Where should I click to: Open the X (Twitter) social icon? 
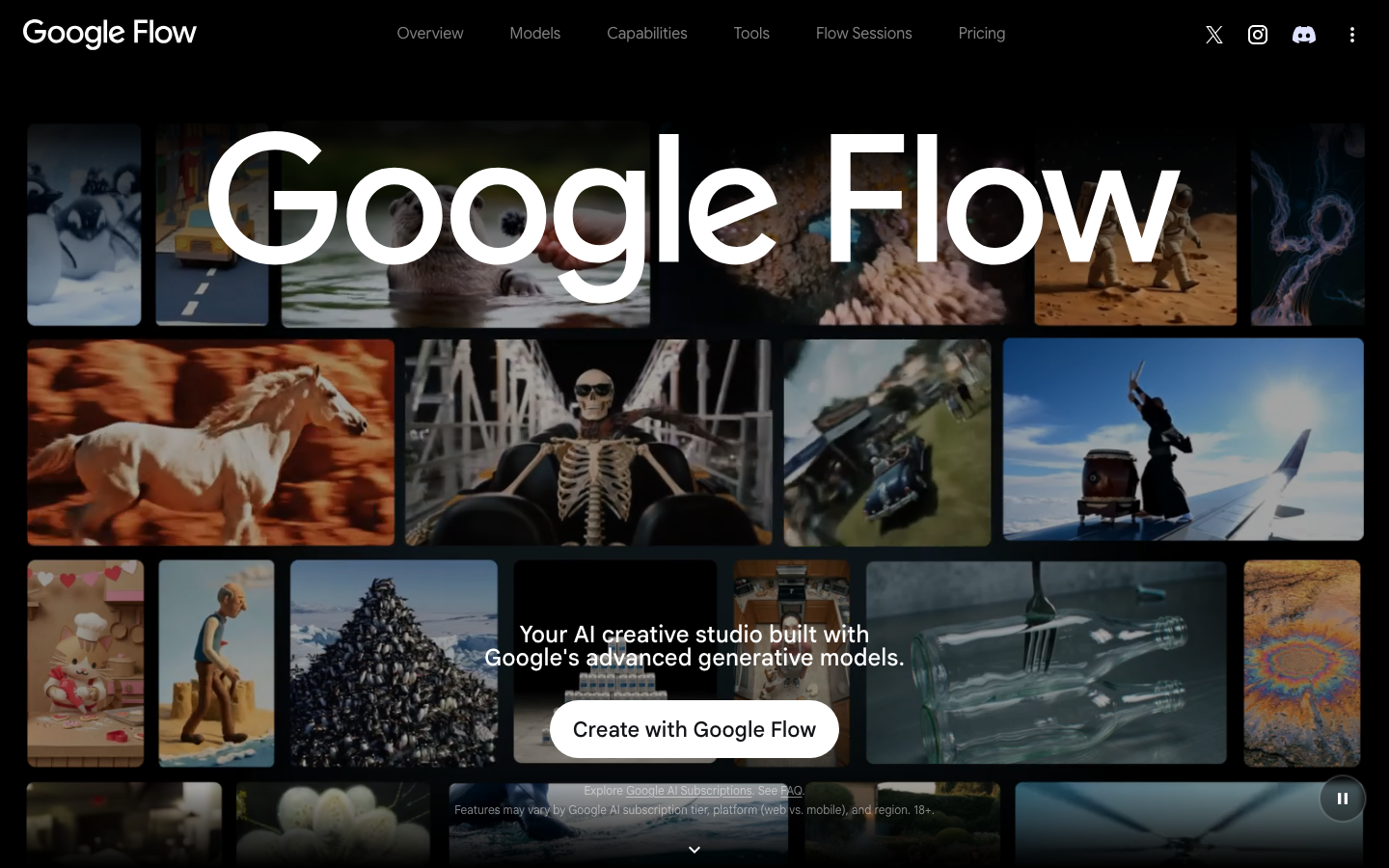[x=1213, y=35]
